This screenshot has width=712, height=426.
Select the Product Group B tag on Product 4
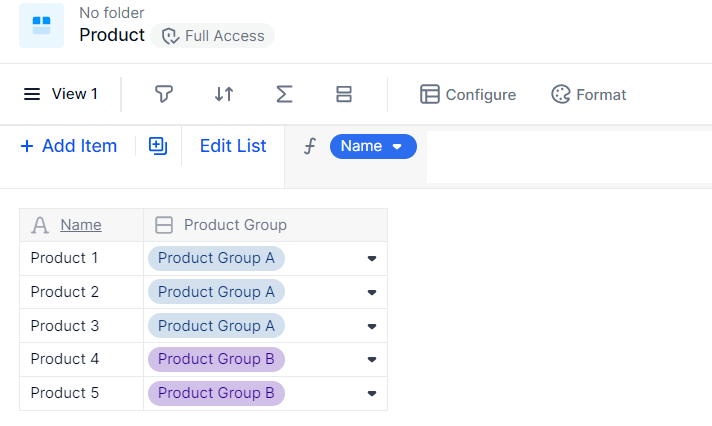216,359
